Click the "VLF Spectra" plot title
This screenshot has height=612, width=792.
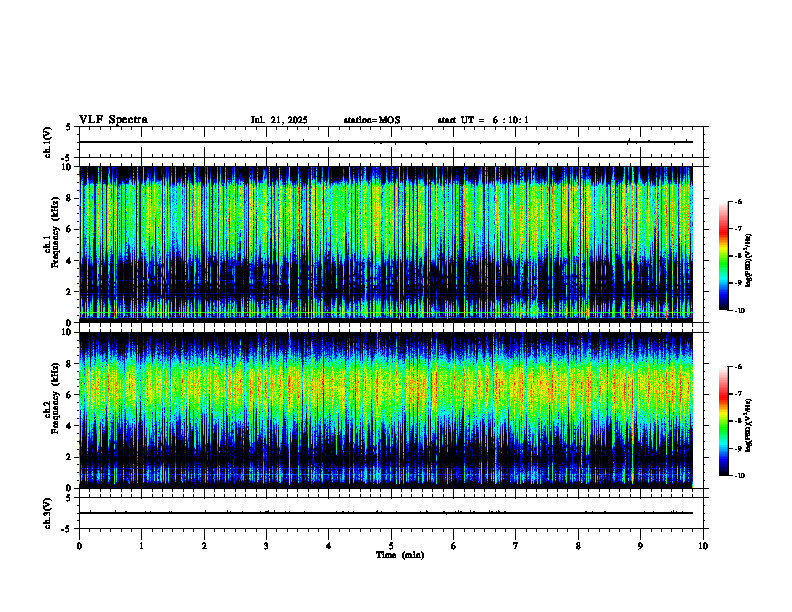[x=113, y=120]
